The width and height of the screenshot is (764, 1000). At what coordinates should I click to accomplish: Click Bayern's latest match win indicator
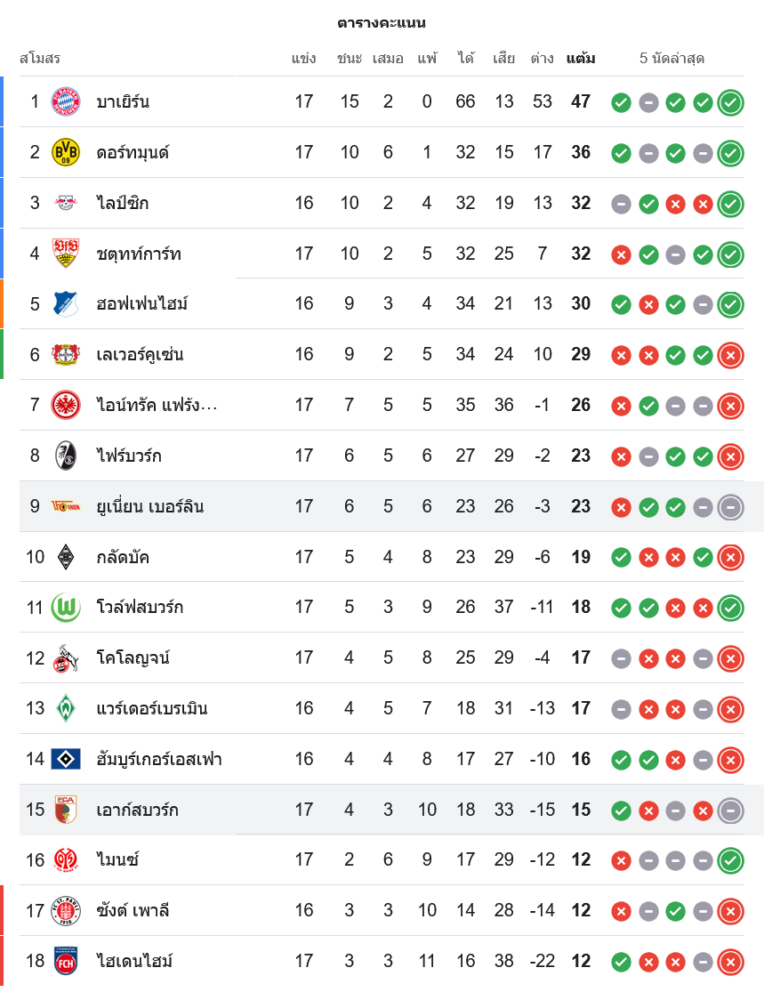pos(731,102)
